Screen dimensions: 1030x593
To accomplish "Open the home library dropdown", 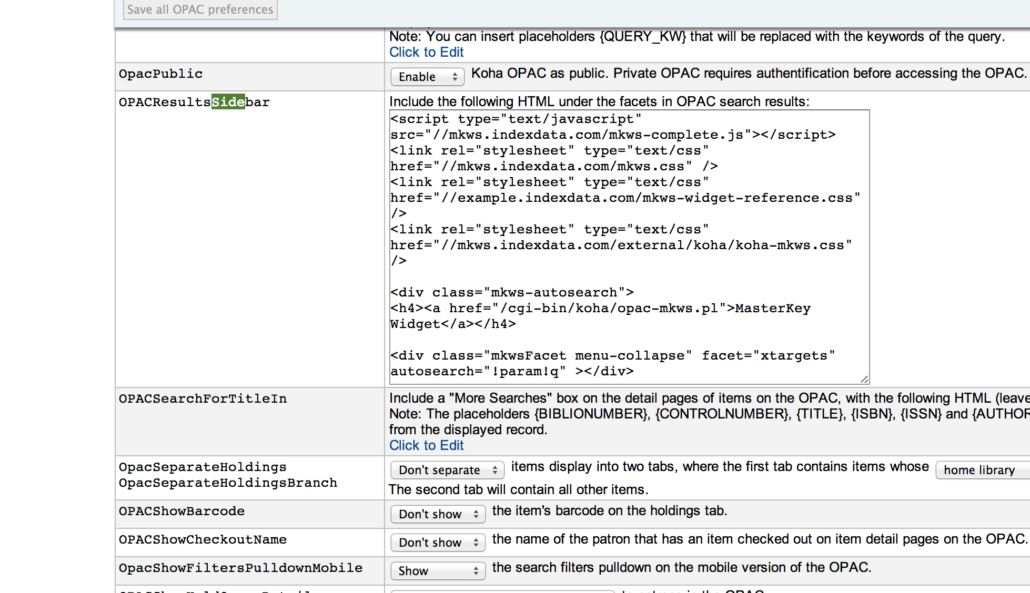I will (983, 470).
